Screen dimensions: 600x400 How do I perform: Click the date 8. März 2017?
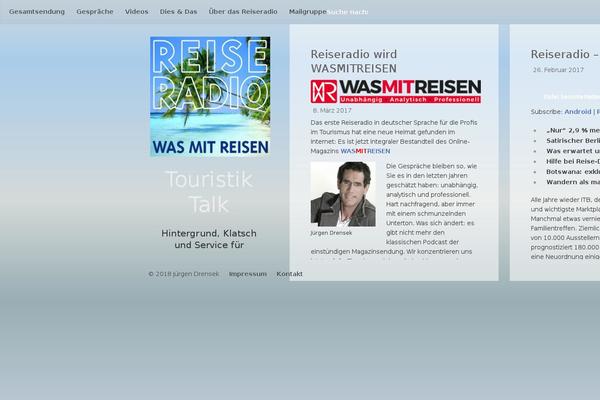[332, 111]
